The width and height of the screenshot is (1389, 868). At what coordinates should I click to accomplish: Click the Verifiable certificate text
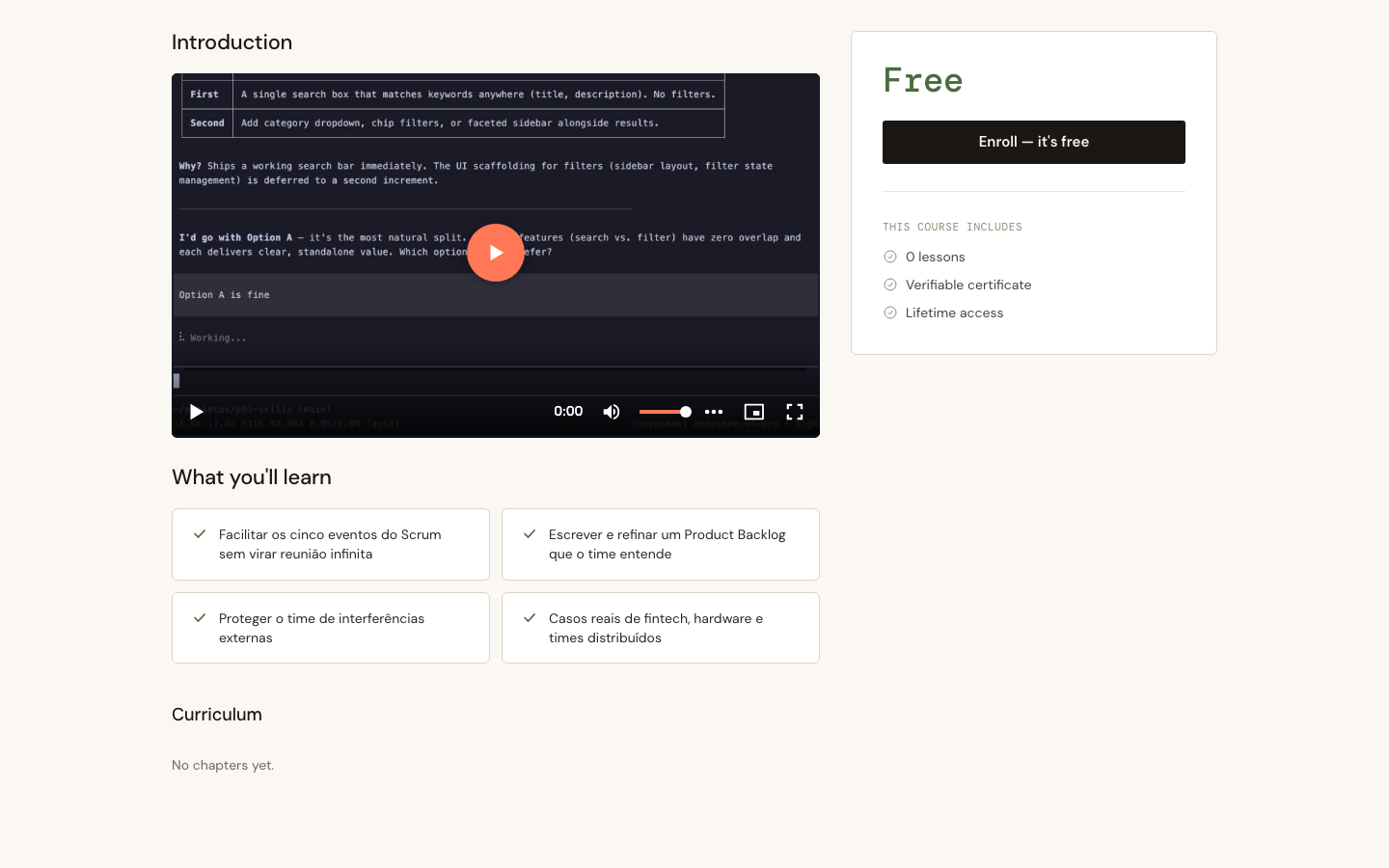968,285
